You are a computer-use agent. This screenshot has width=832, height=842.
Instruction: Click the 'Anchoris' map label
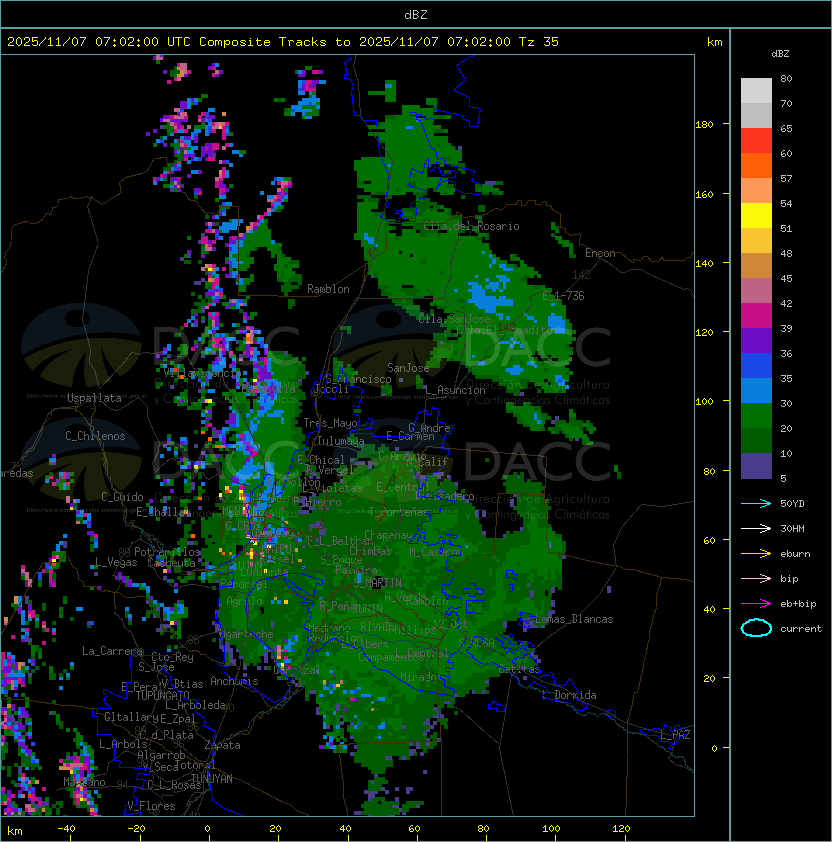(x=234, y=681)
